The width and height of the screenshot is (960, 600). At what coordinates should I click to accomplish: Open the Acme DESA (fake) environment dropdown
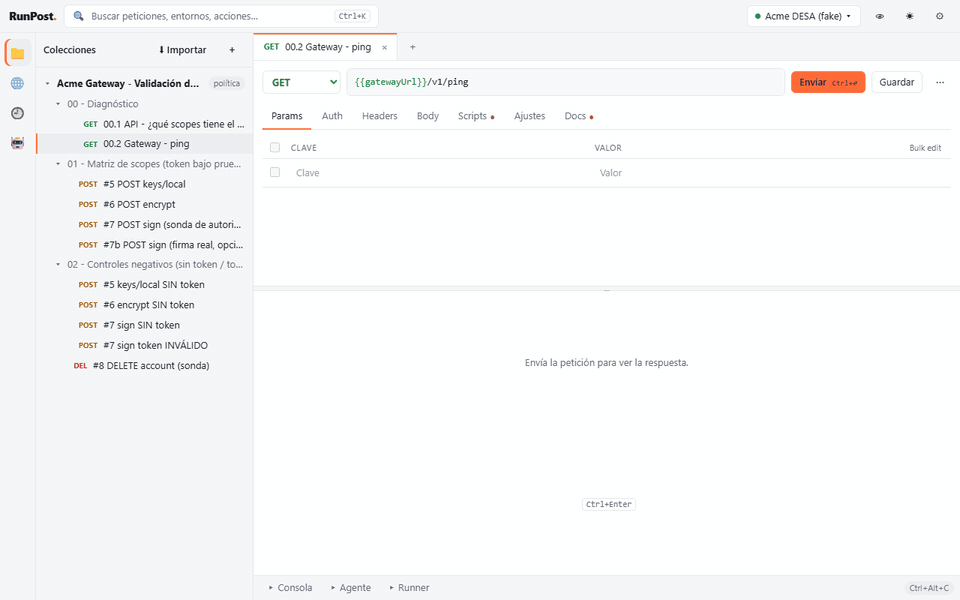coord(803,17)
